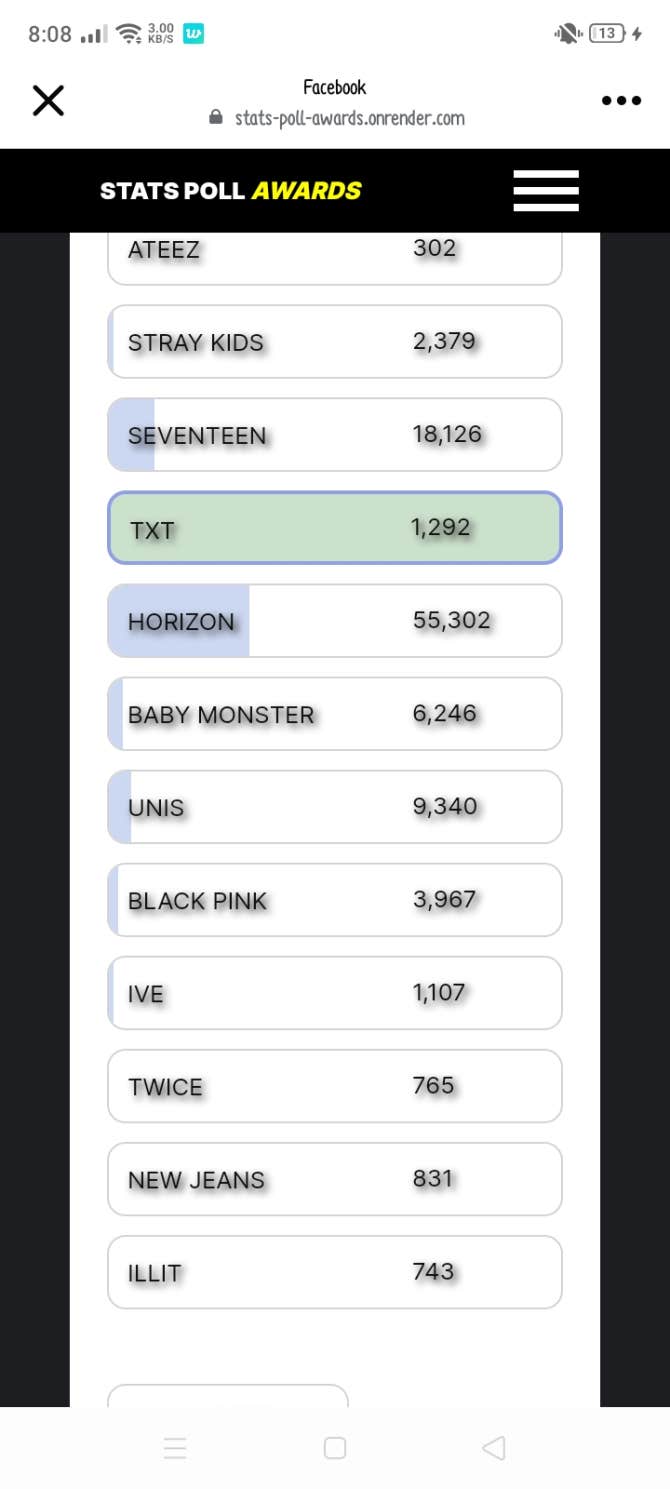Choose UNIS in the poll list
670x1489 pixels.
(335, 807)
